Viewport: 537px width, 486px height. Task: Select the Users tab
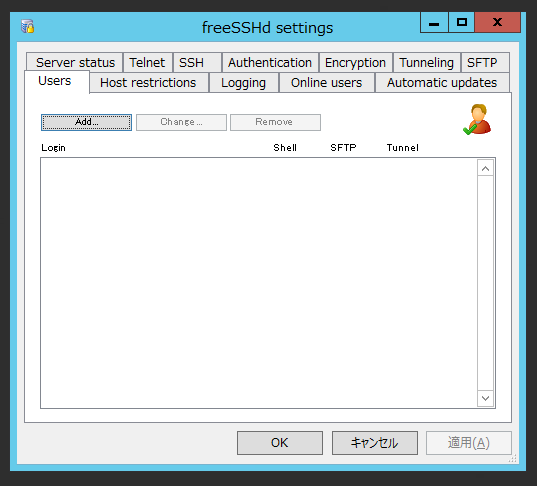(57, 82)
